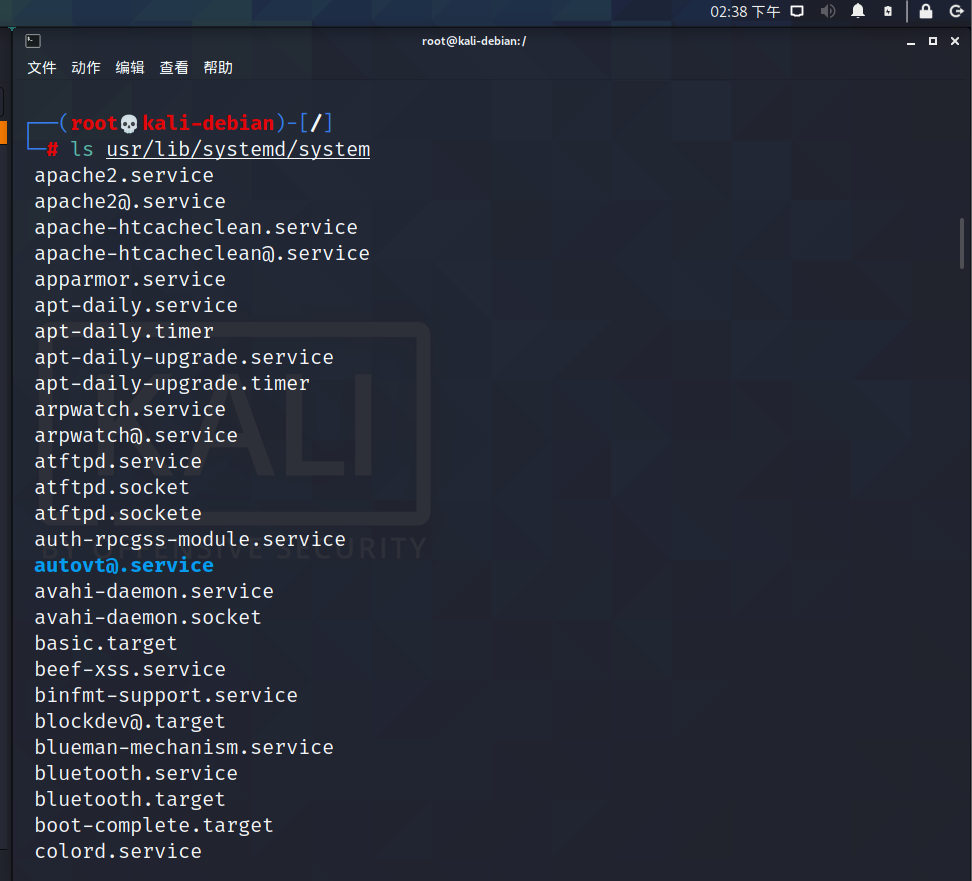Click the apparmor.service line
The image size is (972, 881).
[130, 280]
